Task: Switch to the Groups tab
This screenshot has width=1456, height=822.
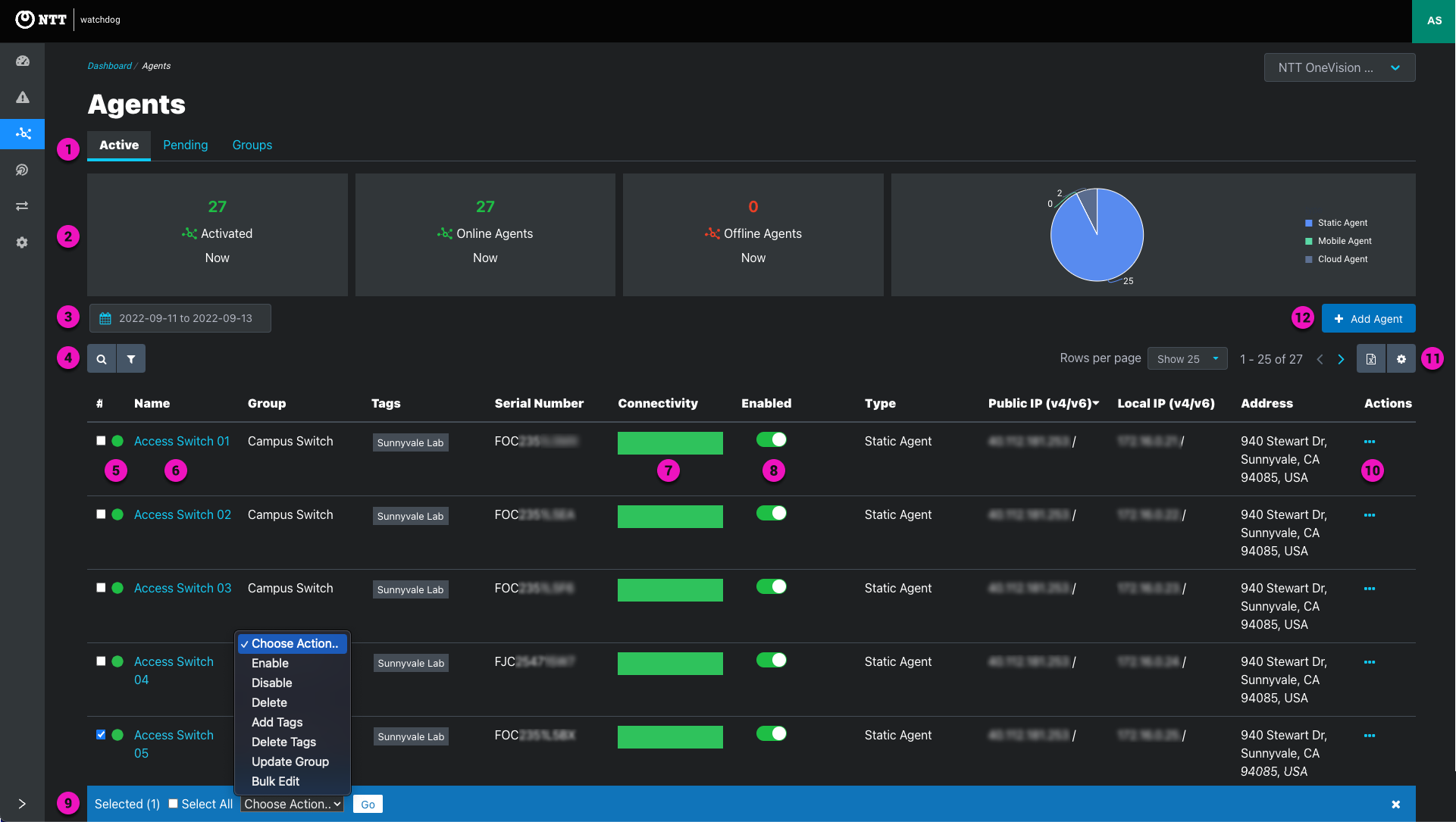Action: pyautogui.click(x=252, y=145)
